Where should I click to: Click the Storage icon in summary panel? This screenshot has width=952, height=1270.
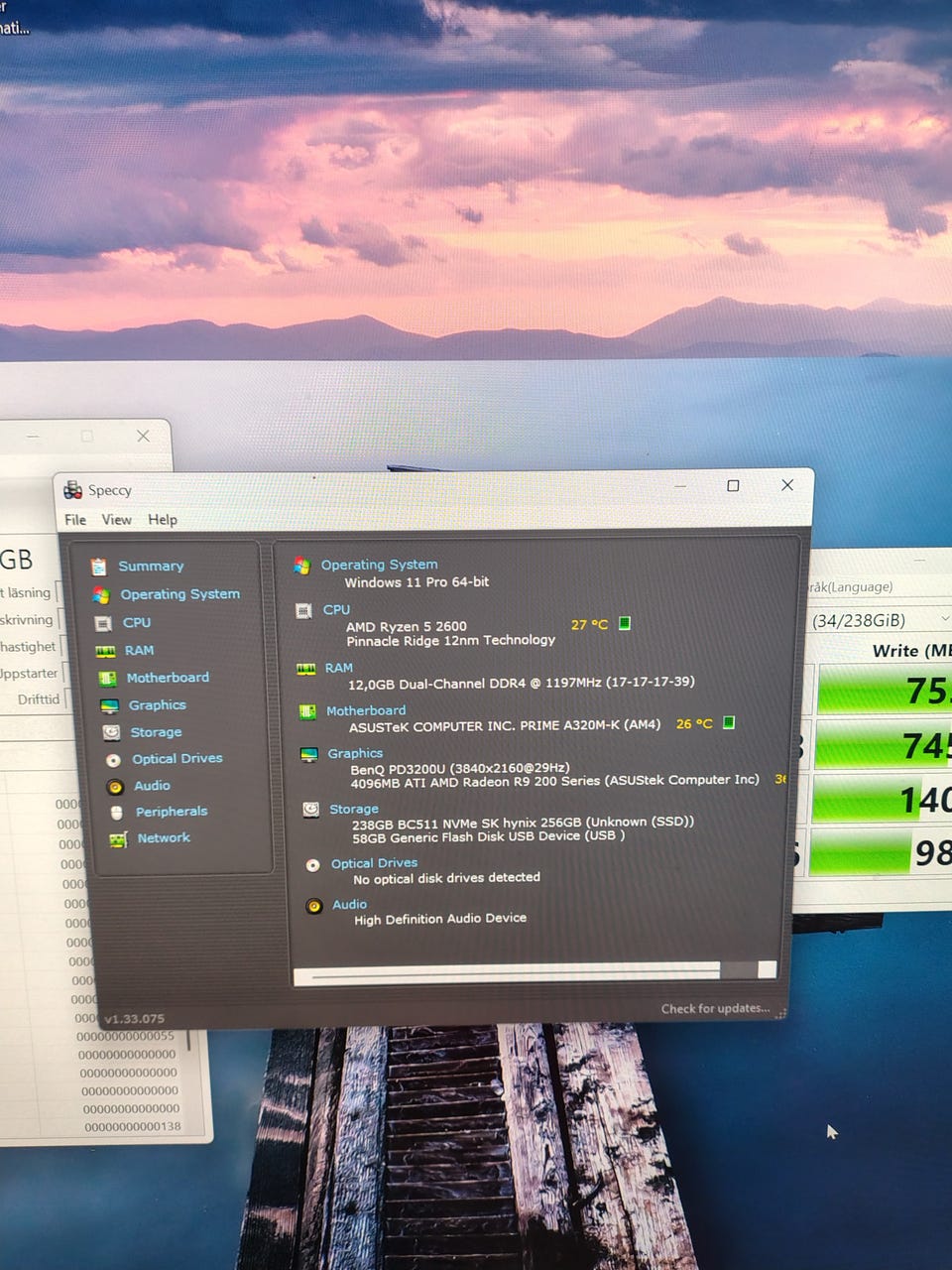pyautogui.click(x=310, y=810)
